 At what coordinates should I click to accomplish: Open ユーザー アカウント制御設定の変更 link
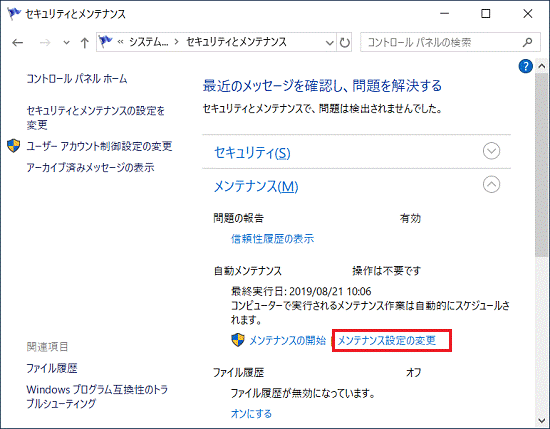coord(99,146)
